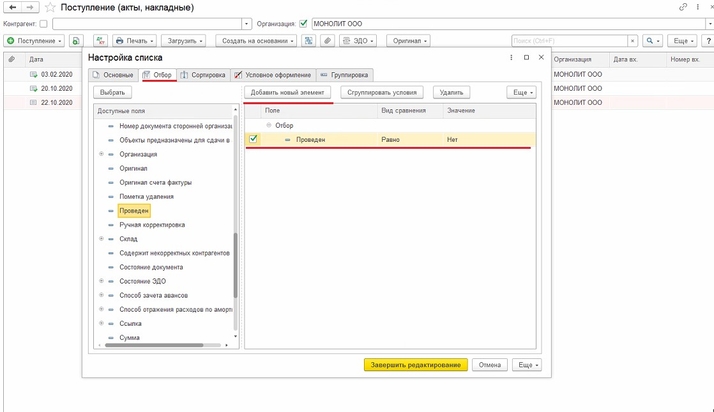
Task: Toggle the Организация filter checkbox
Action: click(303, 23)
